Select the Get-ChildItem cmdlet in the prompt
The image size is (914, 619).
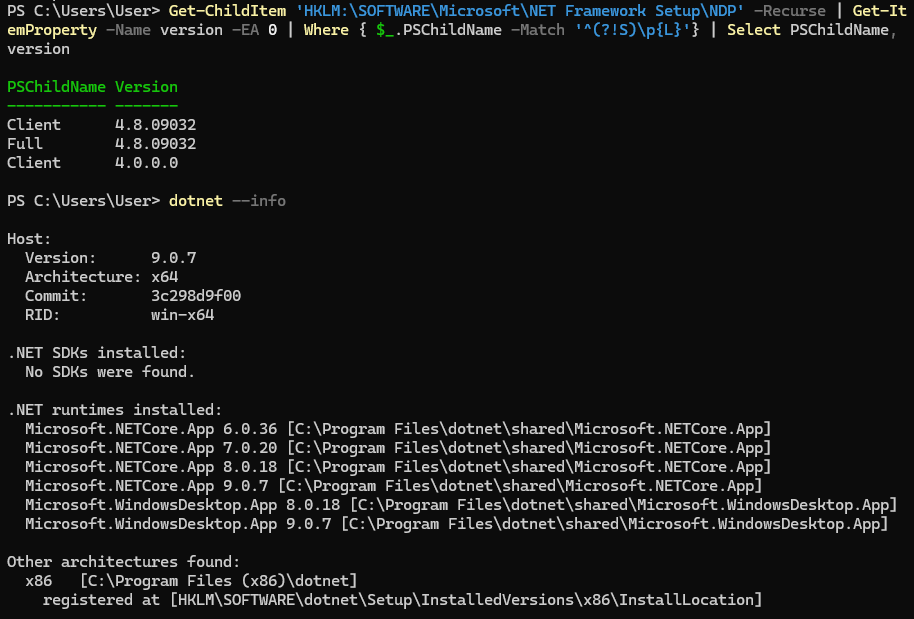point(229,10)
